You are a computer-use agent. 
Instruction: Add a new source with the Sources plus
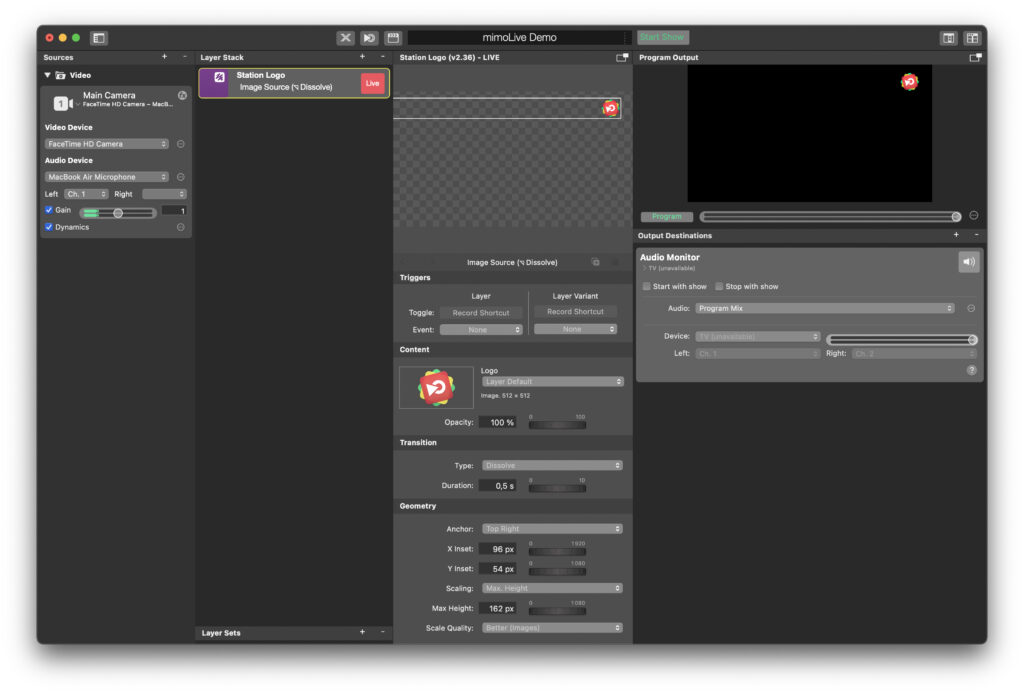tap(165, 57)
